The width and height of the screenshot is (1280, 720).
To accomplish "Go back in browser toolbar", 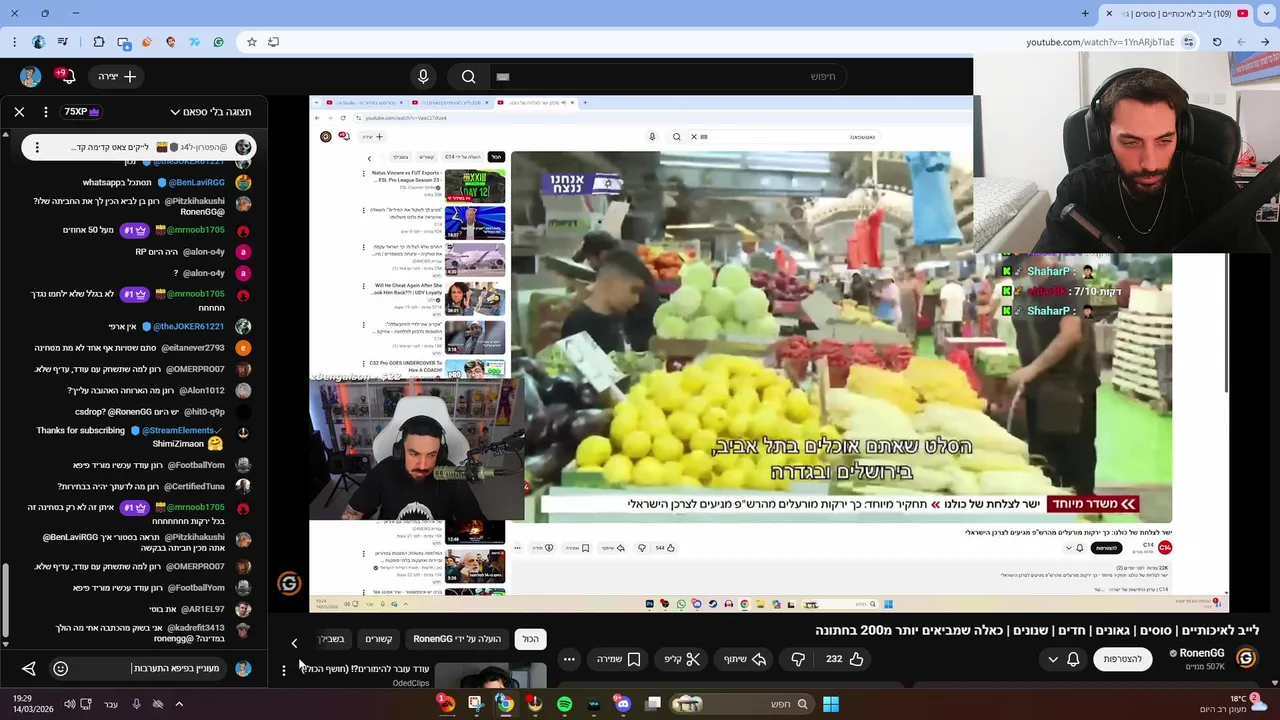I will [1265, 42].
